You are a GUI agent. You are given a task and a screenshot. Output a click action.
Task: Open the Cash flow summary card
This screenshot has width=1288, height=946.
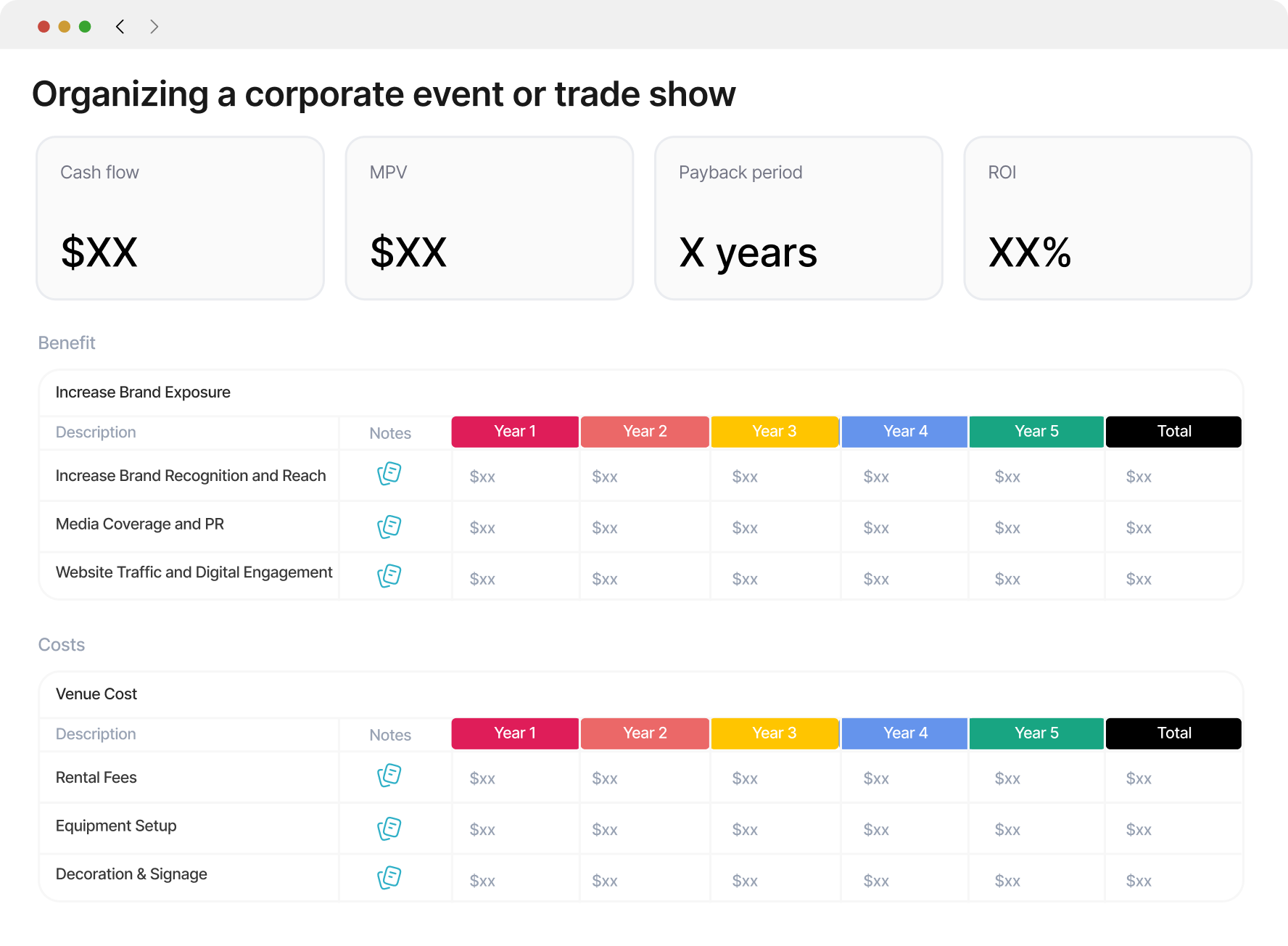tap(180, 218)
